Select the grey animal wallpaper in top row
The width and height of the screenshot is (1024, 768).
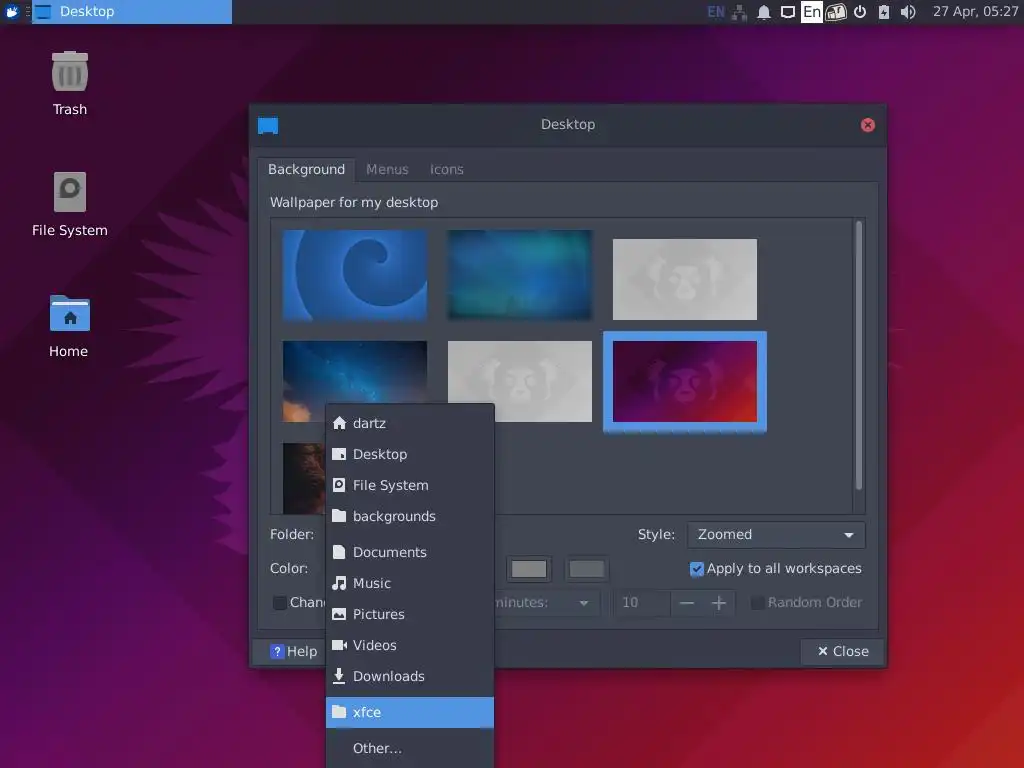pos(684,280)
